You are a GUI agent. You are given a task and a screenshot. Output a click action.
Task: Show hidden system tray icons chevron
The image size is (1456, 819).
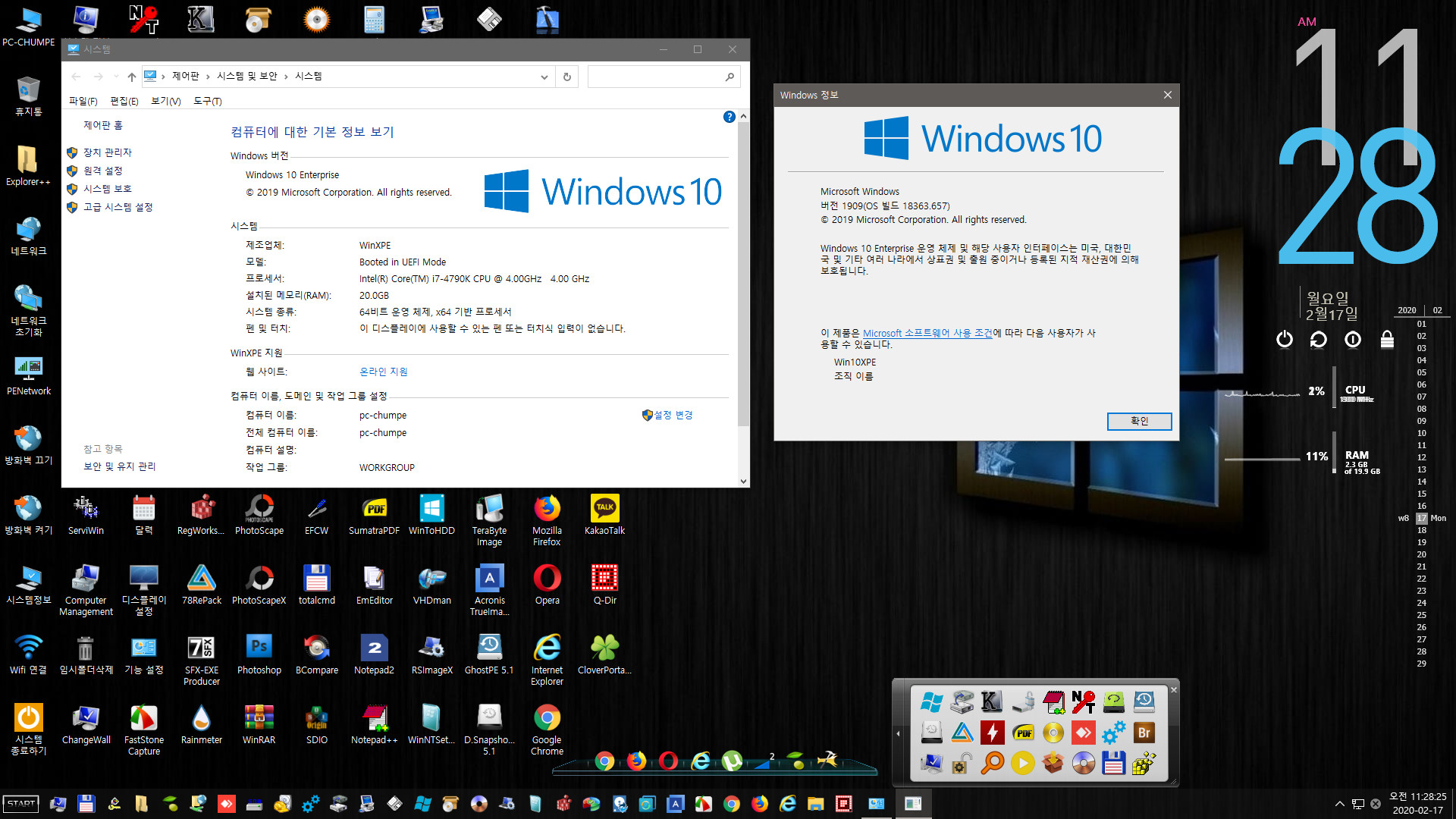point(1339,804)
